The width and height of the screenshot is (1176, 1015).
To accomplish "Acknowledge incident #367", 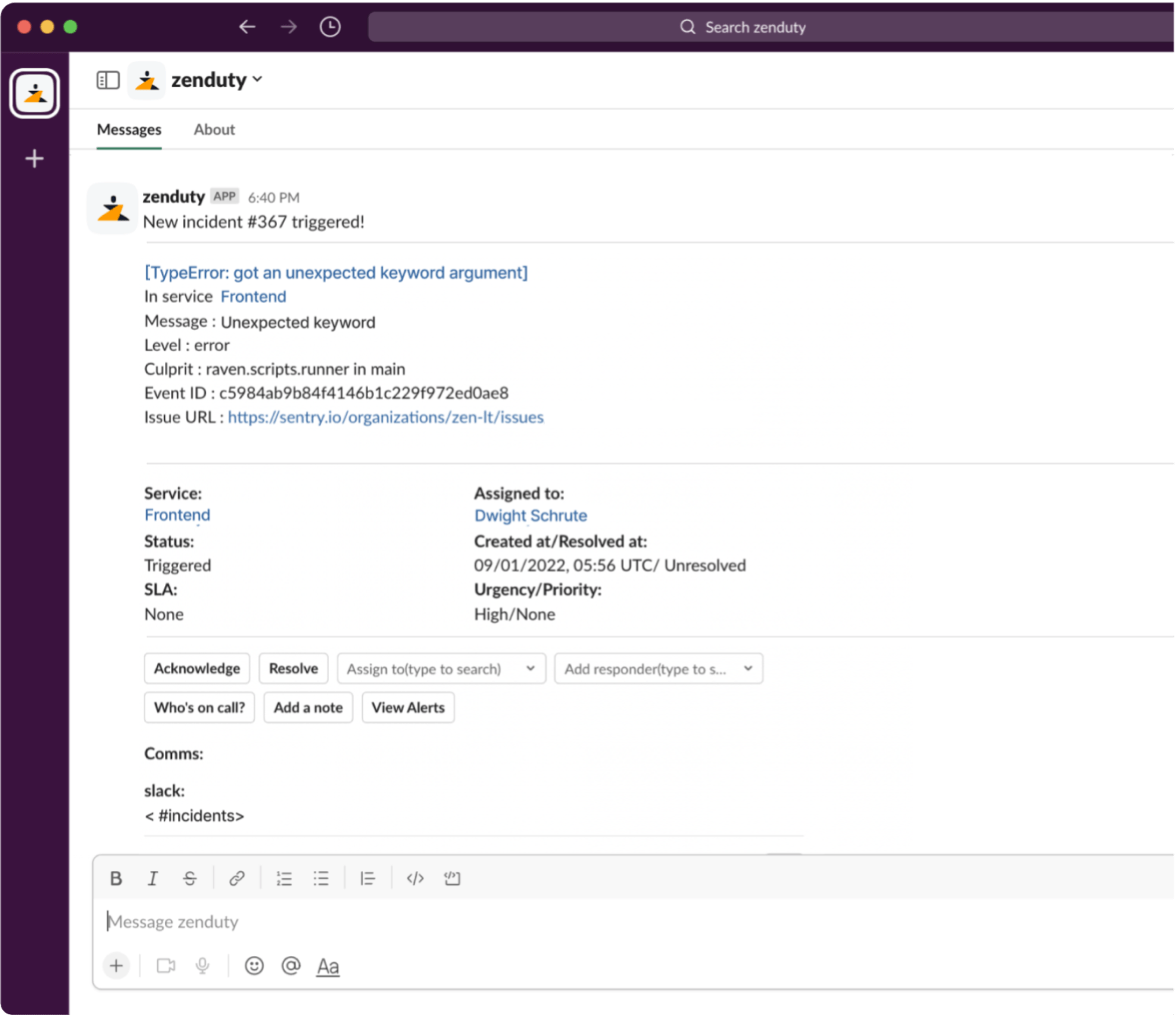I will [196, 668].
